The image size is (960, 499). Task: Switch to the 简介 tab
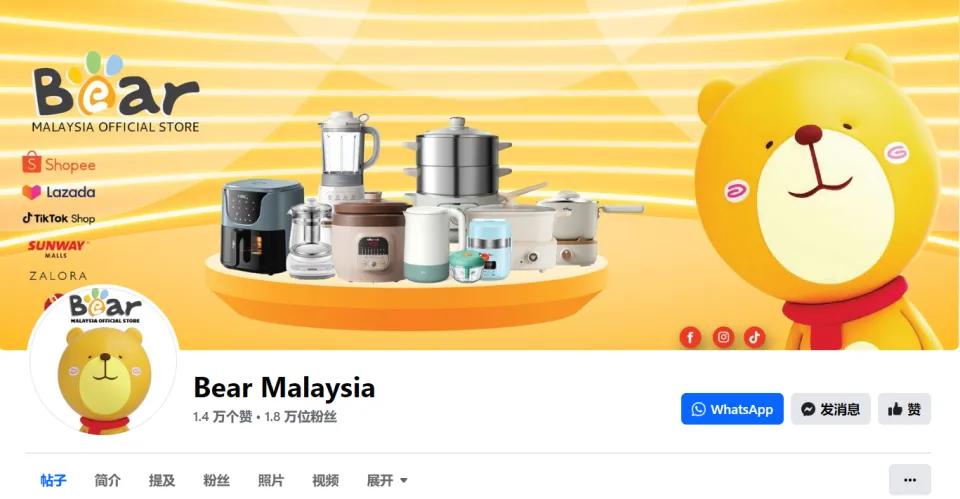[108, 481]
